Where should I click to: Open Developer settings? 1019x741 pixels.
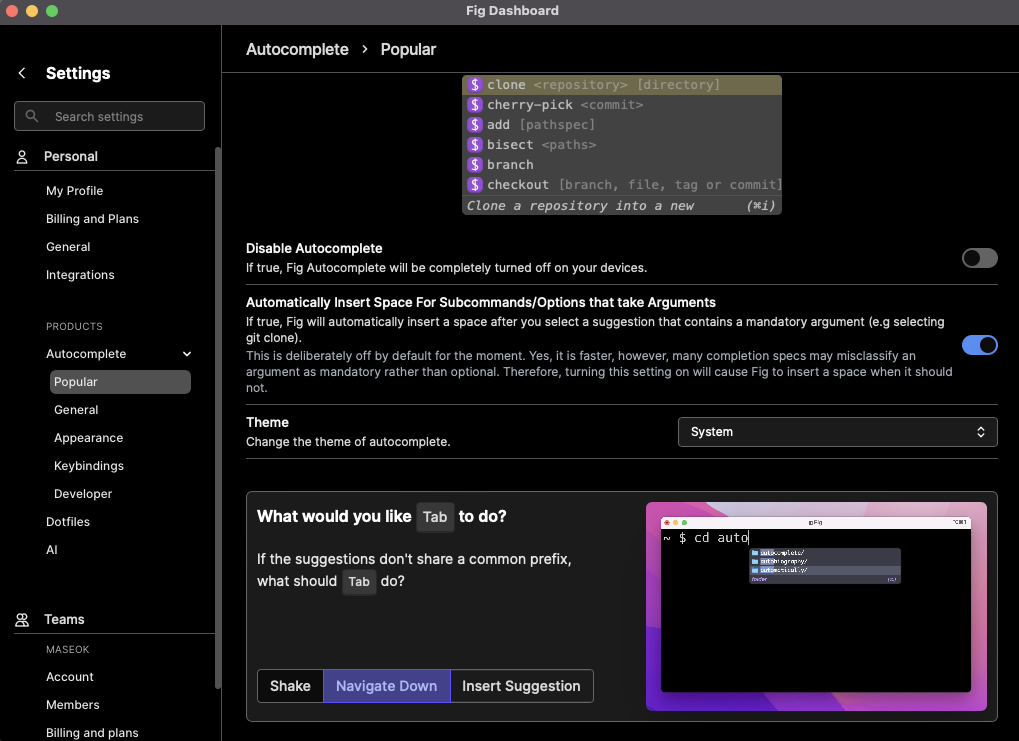(83, 494)
